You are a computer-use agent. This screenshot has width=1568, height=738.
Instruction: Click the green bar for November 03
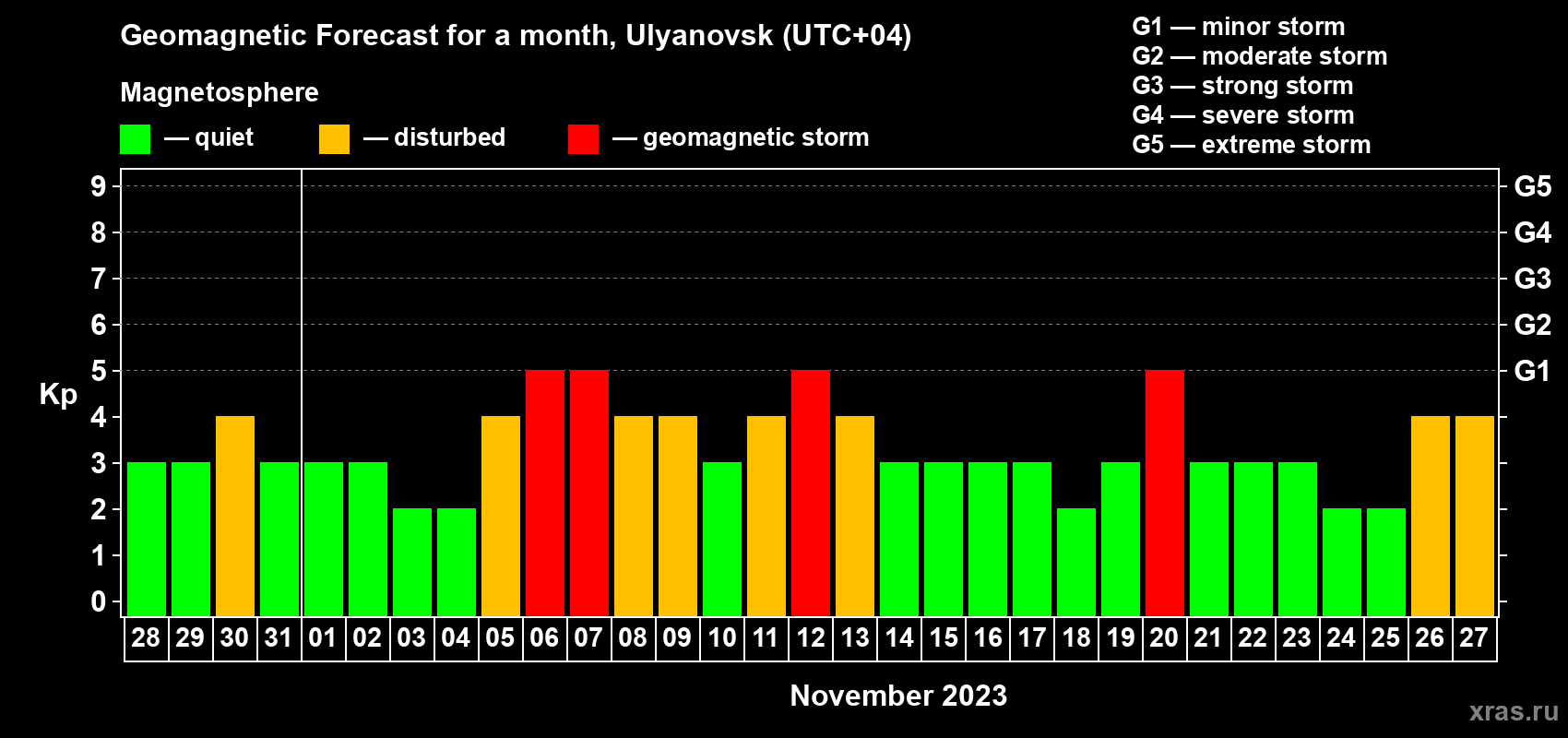pos(412,562)
